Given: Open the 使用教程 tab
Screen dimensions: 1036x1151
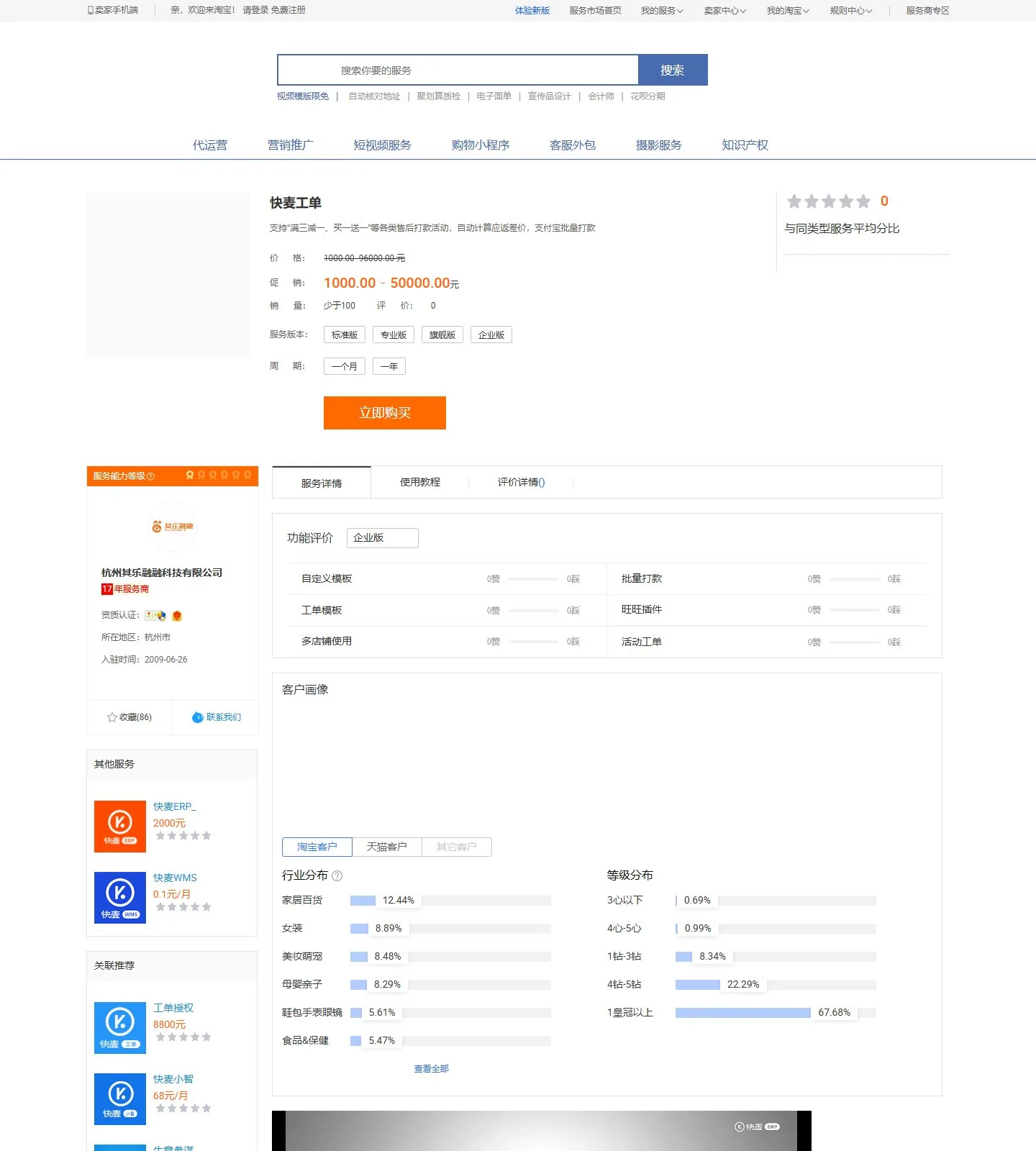Looking at the screenshot, I should click(420, 482).
